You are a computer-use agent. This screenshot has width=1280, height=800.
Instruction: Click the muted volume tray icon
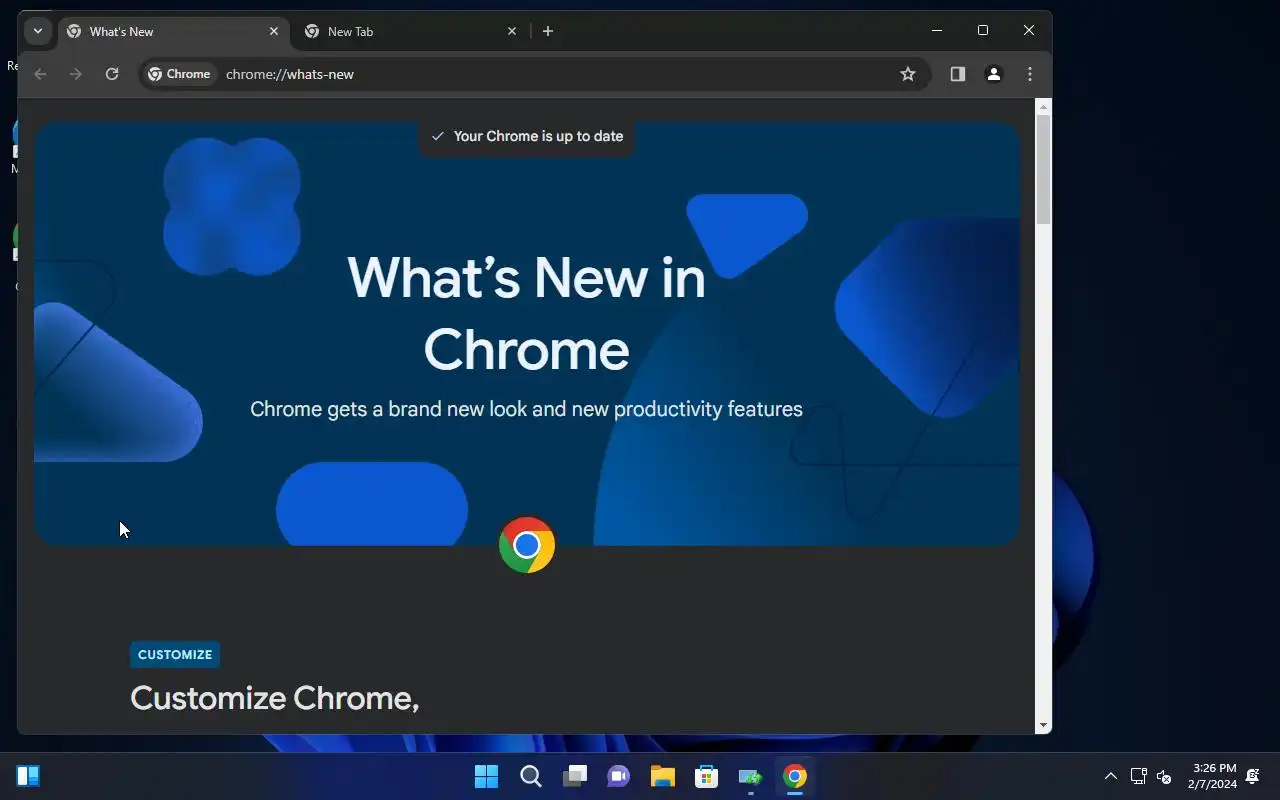pyautogui.click(x=1164, y=776)
